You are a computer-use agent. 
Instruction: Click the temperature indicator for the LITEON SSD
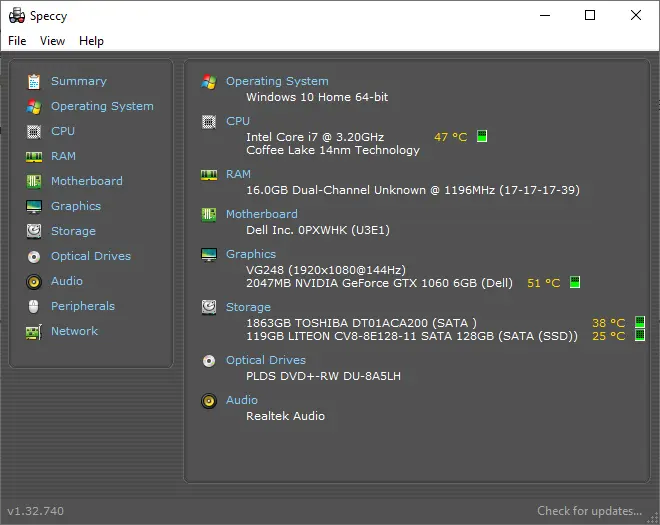click(x=640, y=335)
